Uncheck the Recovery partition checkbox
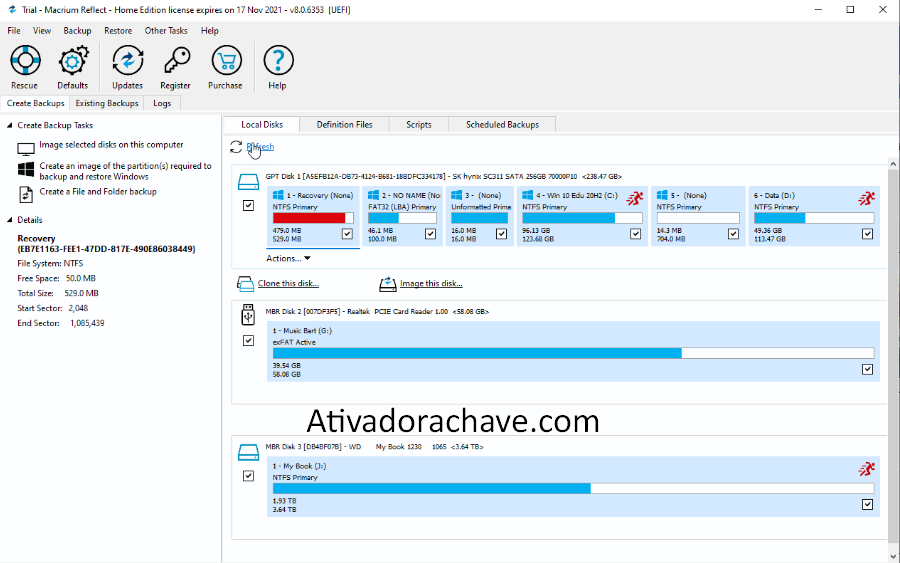Image resolution: width=900 pixels, height=563 pixels. click(347, 233)
